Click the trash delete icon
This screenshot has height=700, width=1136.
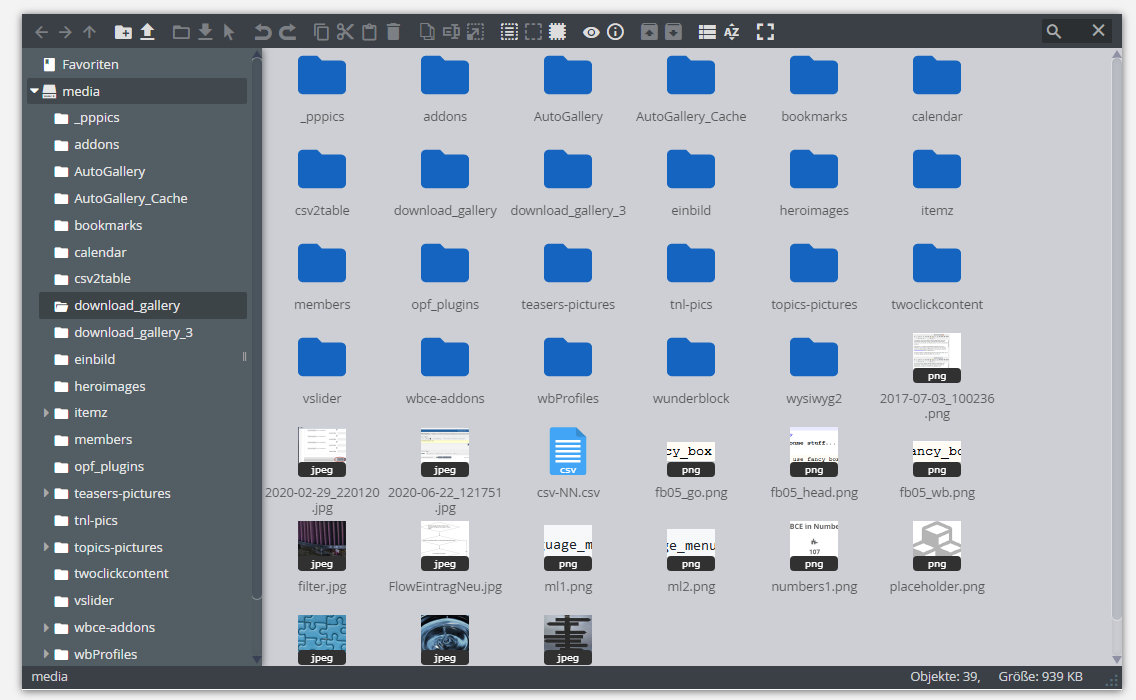pyautogui.click(x=393, y=32)
